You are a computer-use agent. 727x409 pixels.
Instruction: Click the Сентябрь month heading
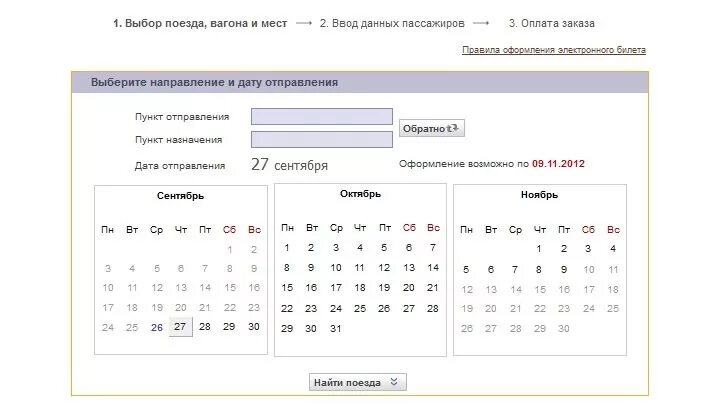180,196
